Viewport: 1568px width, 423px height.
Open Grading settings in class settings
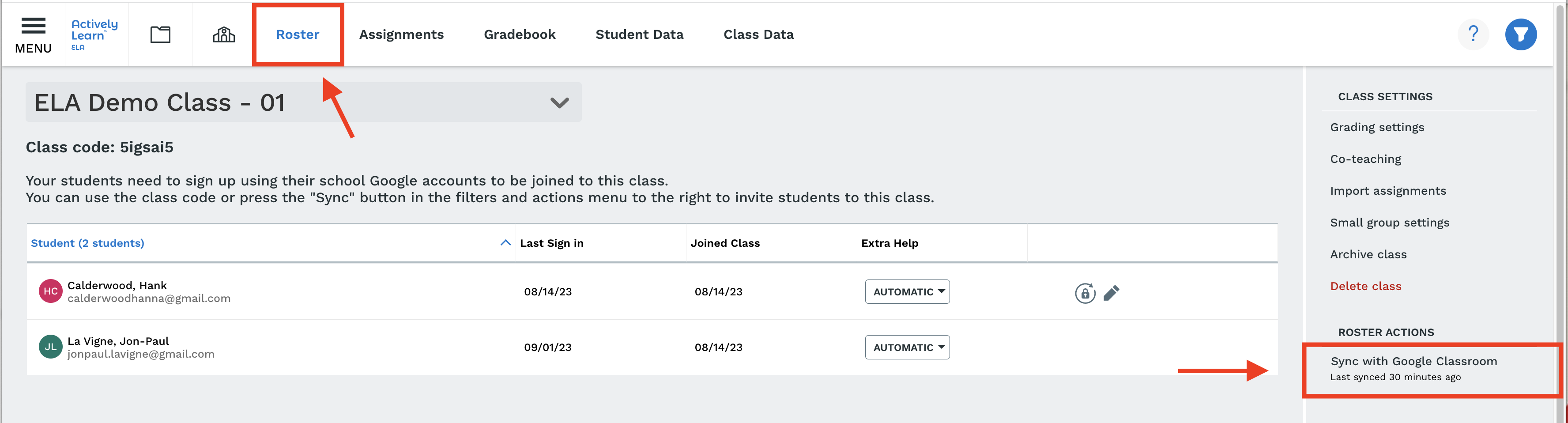pyautogui.click(x=1377, y=127)
